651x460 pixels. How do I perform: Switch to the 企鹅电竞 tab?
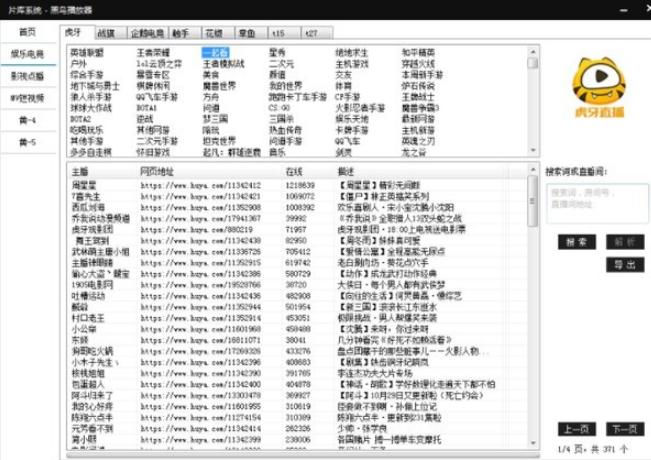pyautogui.click(x=145, y=32)
